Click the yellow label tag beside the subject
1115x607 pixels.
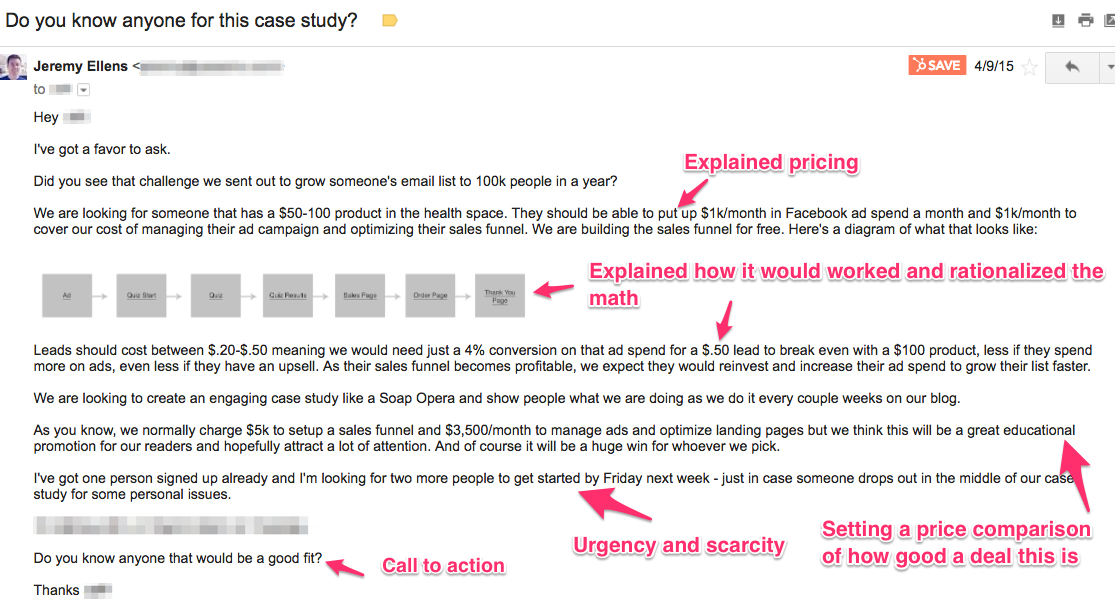(390, 19)
